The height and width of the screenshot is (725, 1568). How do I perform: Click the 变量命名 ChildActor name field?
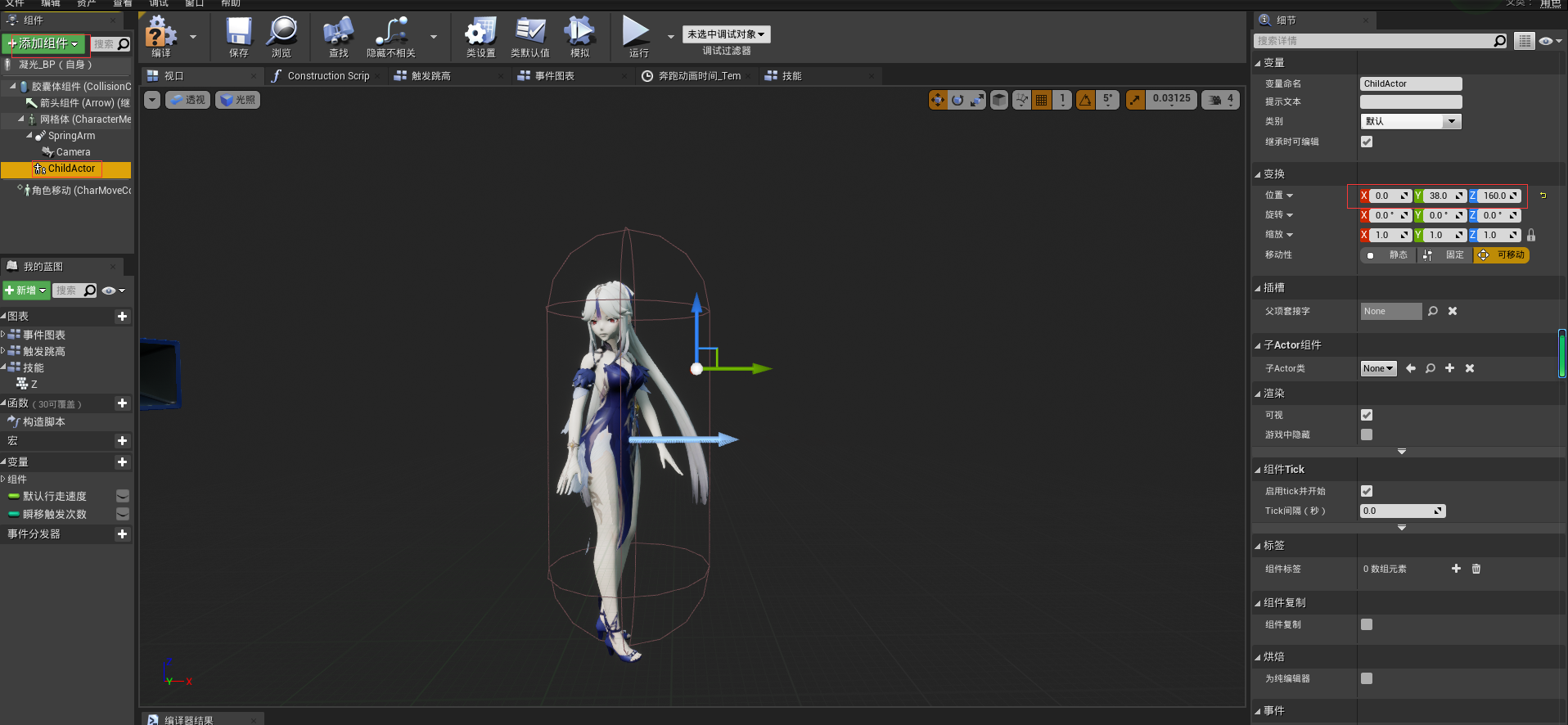click(x=1411, y=83)
